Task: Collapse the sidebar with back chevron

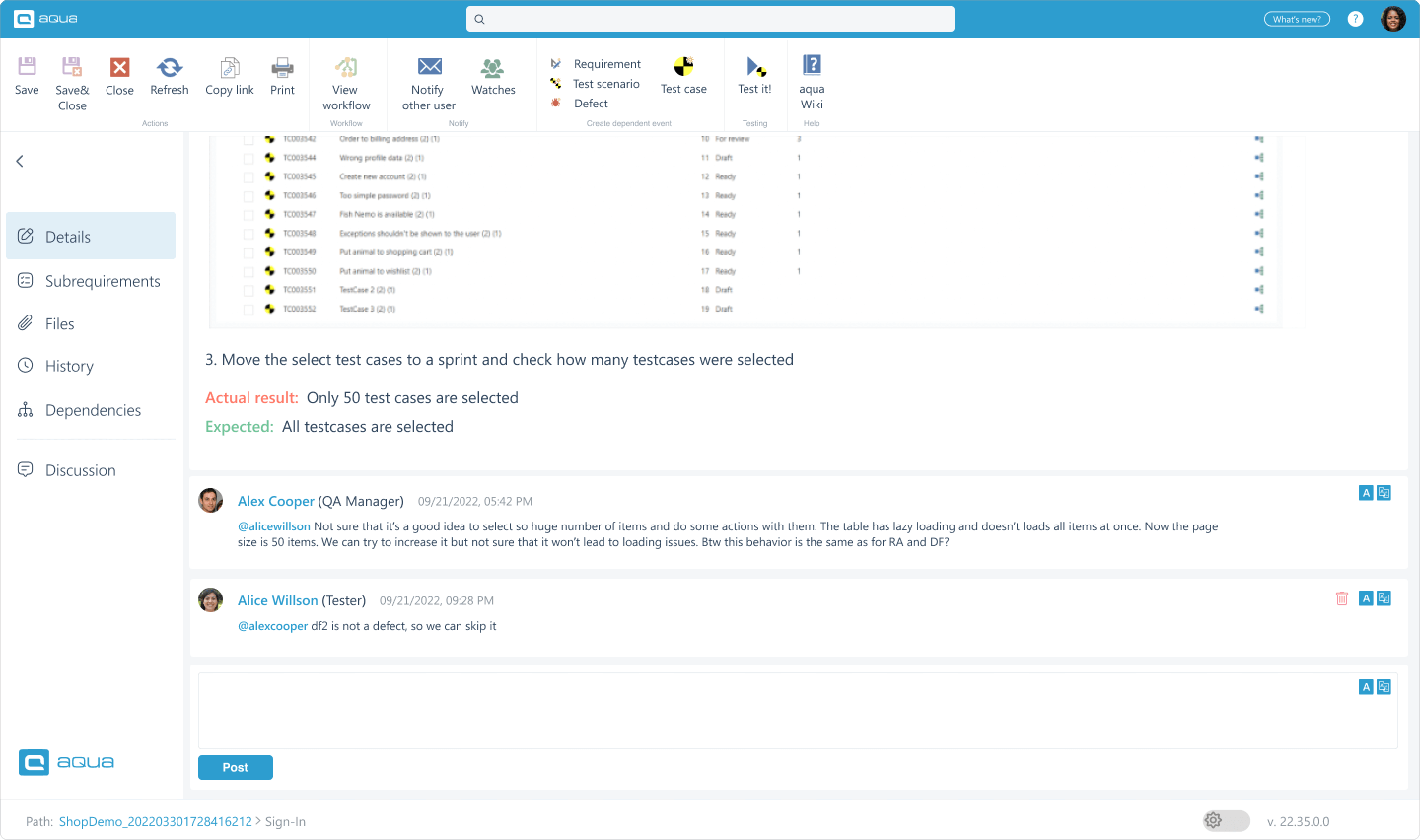Action: (20, 161)
